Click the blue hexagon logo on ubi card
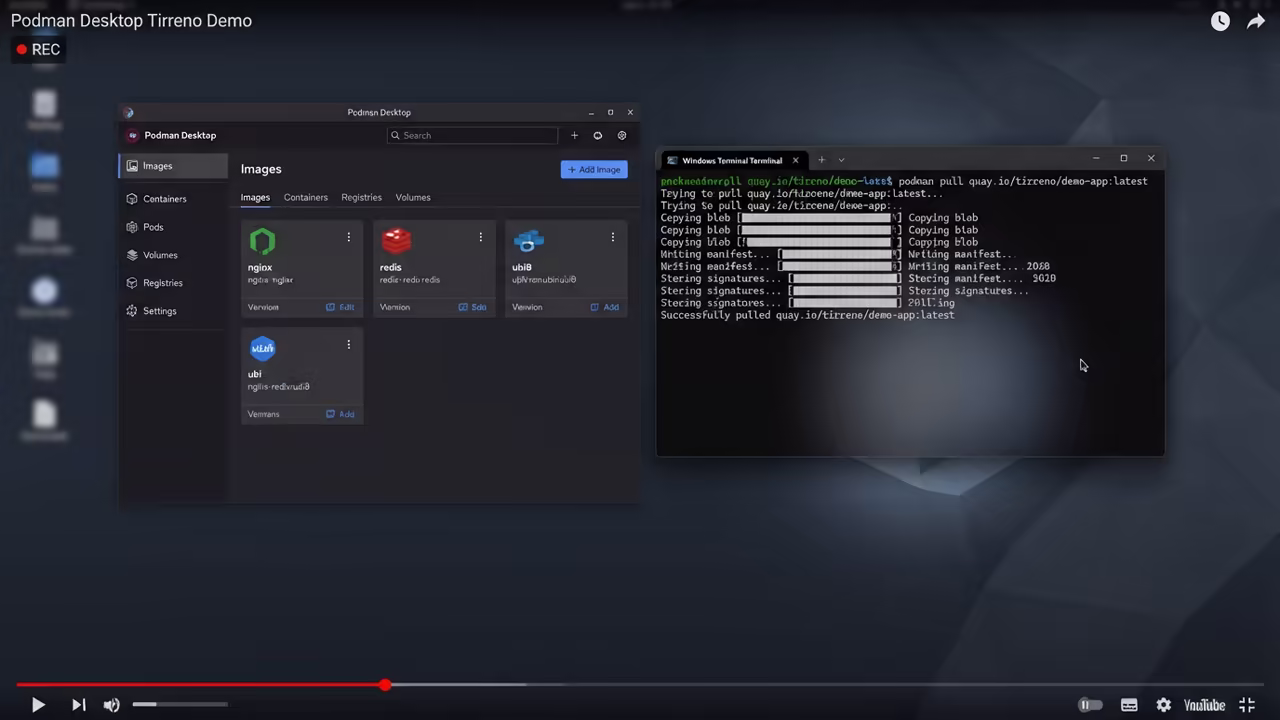This screenshot has height=720, width=1280. pos(262,348)
